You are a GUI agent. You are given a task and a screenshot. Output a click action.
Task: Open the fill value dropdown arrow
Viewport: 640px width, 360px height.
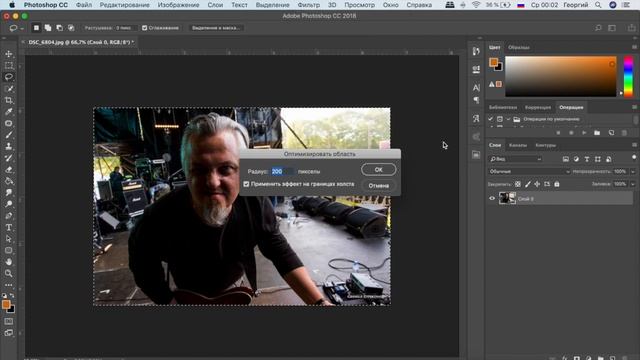coord(633,184)
